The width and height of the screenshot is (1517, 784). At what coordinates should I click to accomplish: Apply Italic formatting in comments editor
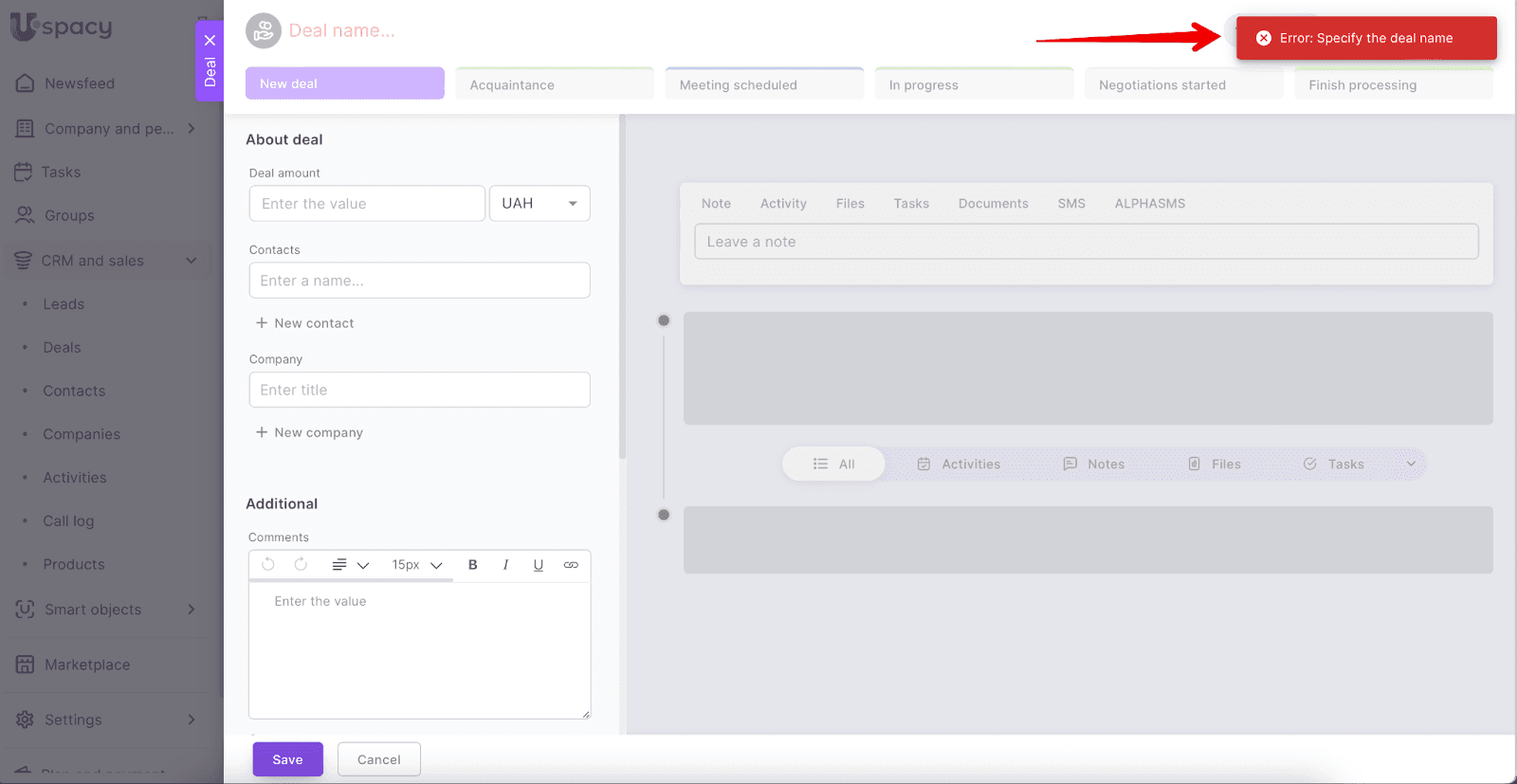(505, 565)
